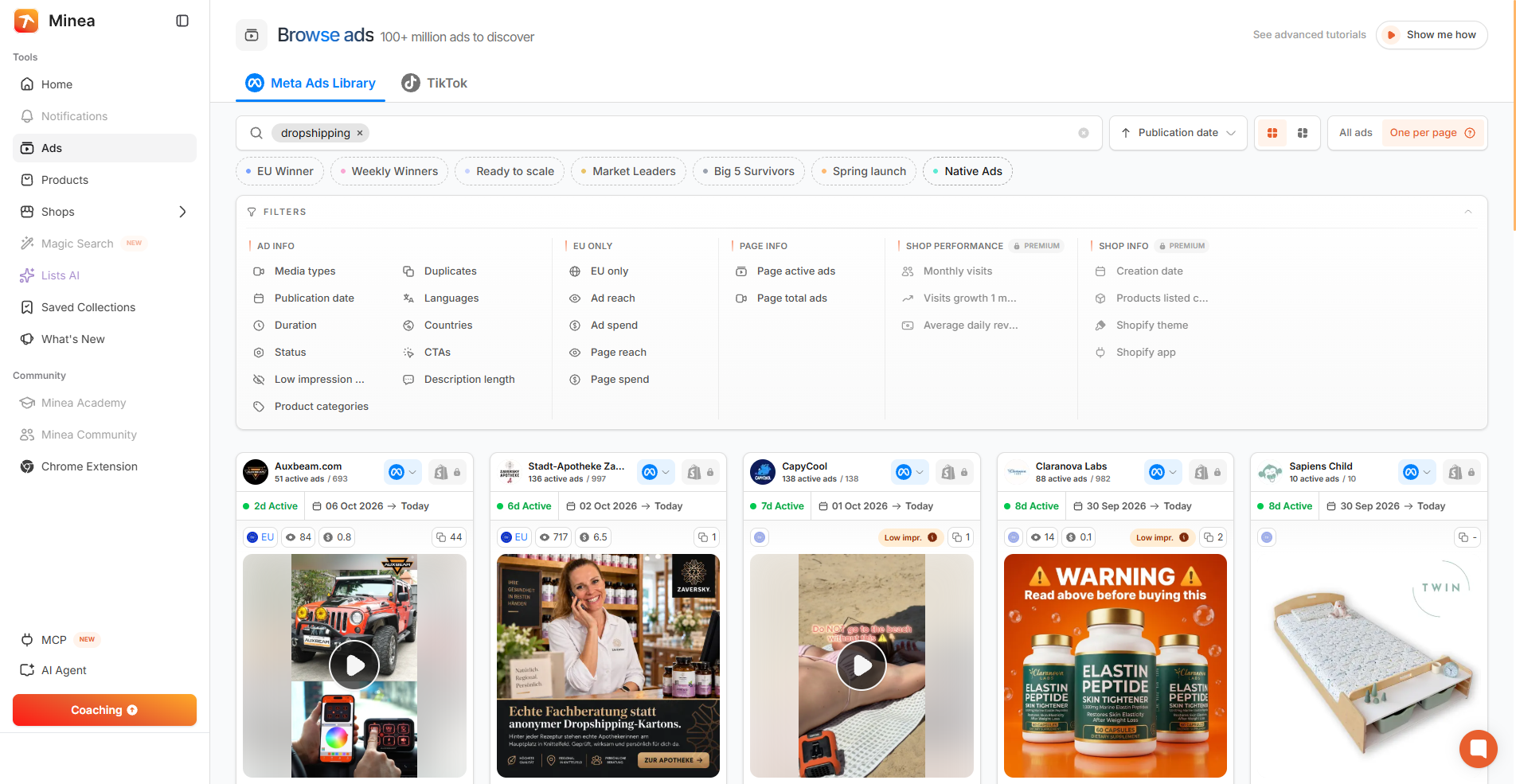Collapse the sidebar with the panel icon
This screenshot has height=784, width=1516.
point(182,21)
